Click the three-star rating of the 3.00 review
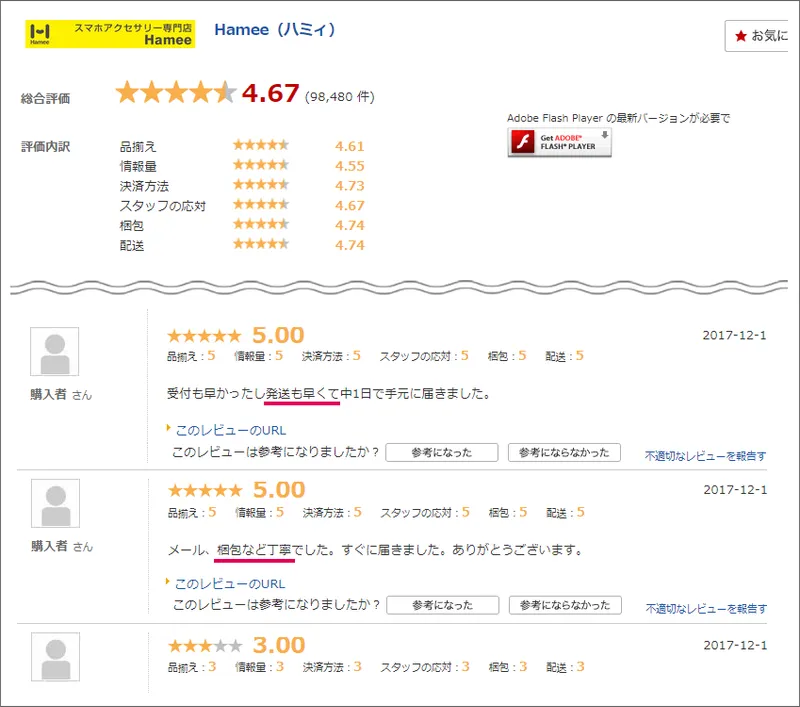Image resolution: width=800 pixels, height=707 pixels. point(205,646)
